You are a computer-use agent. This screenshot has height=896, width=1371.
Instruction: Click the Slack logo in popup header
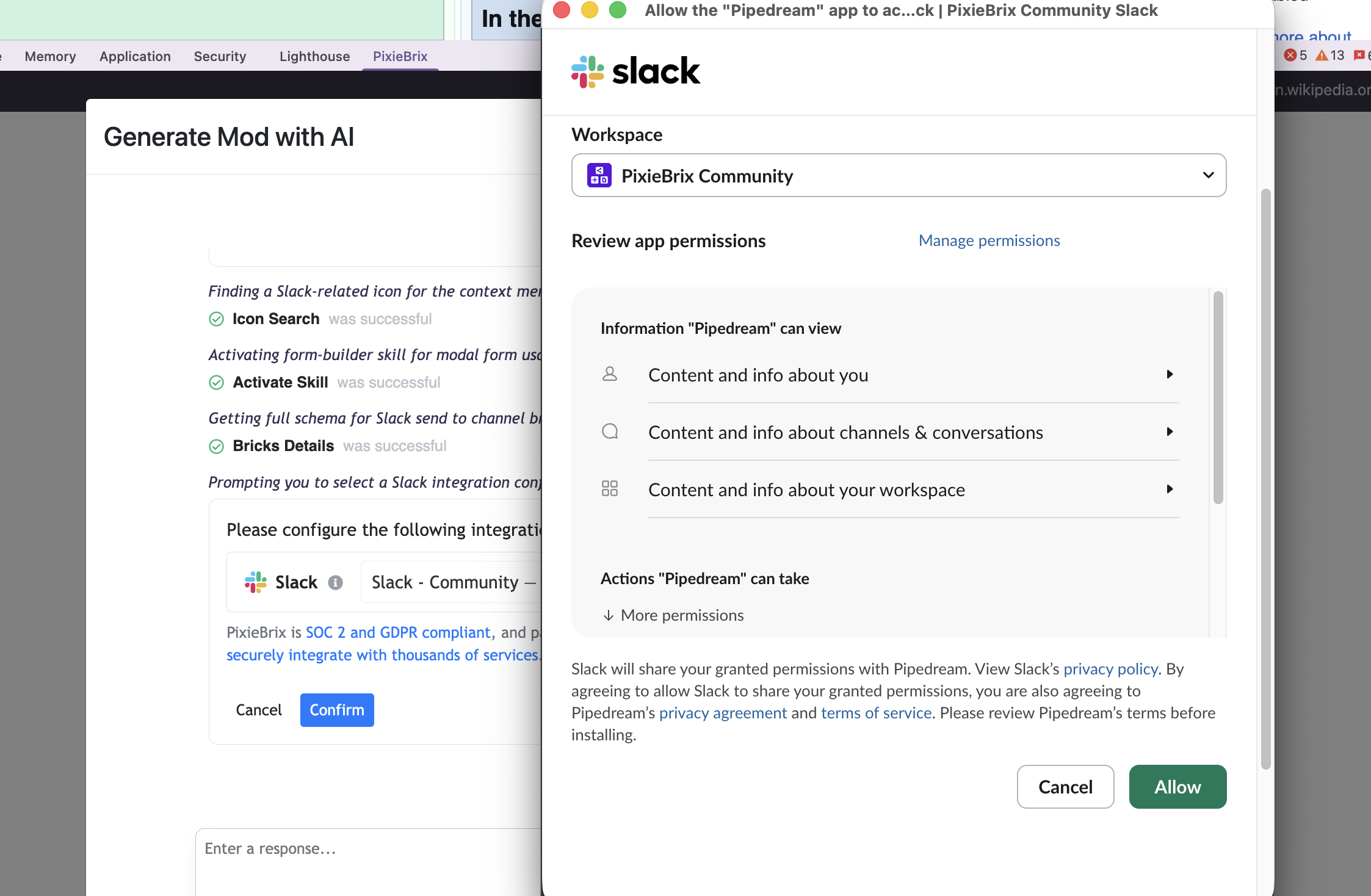[x=635, y=71]
